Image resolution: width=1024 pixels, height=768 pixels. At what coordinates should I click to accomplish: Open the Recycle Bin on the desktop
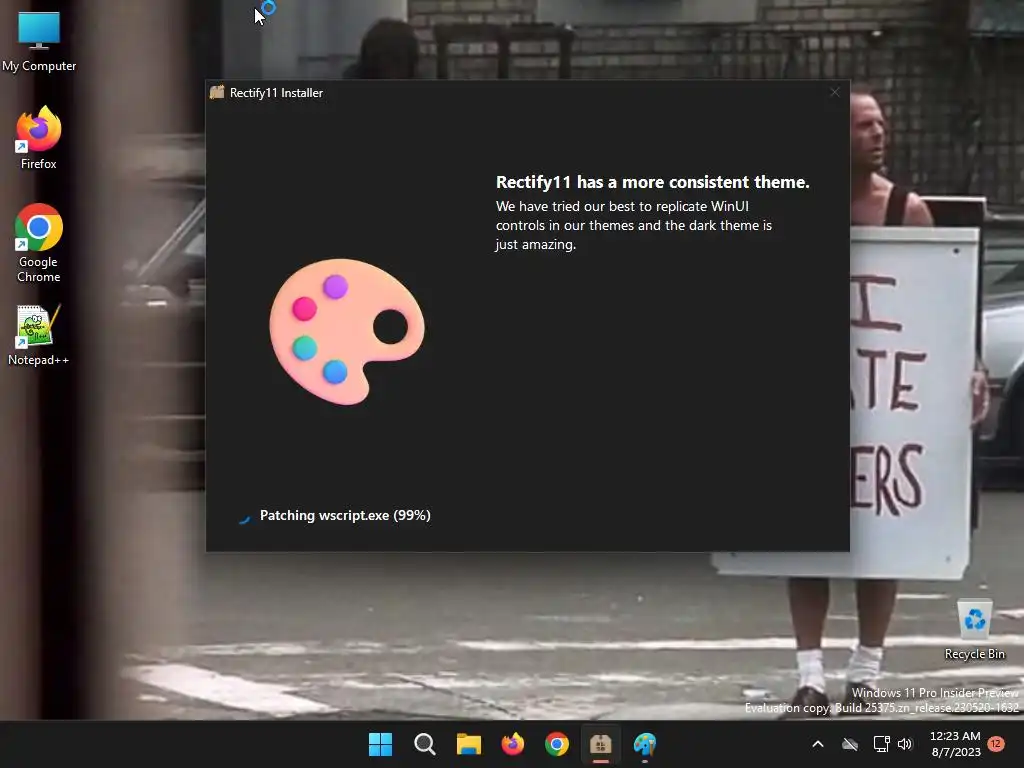pyautogui.click(x=974, y=630)
